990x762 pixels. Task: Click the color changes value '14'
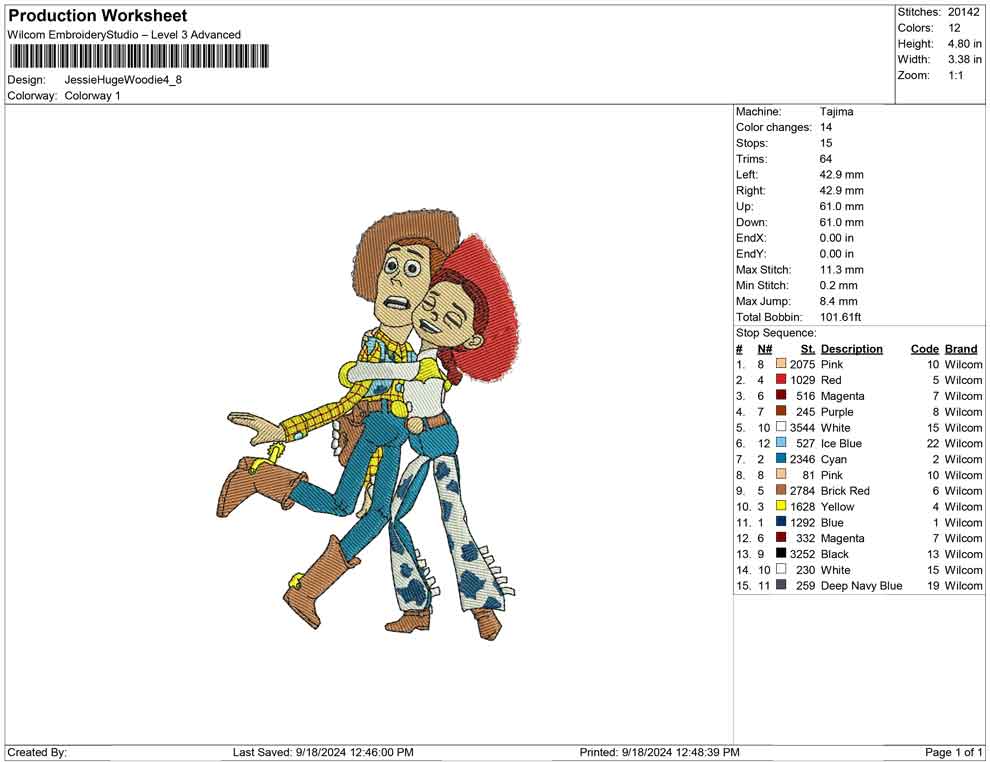[x=826, y=128]
